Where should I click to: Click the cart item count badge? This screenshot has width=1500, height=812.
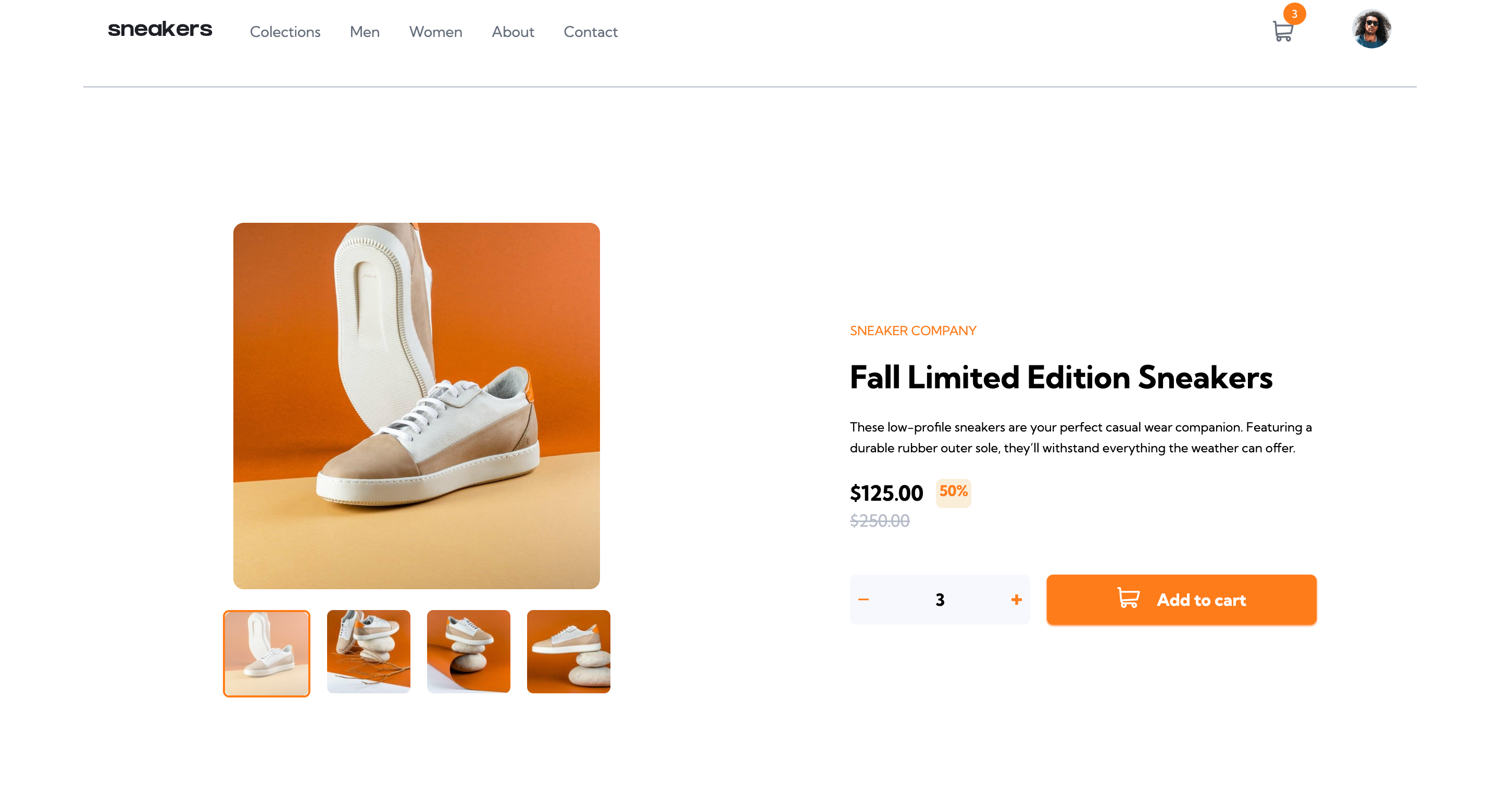pyautogui.click(x=1294, y=14)
